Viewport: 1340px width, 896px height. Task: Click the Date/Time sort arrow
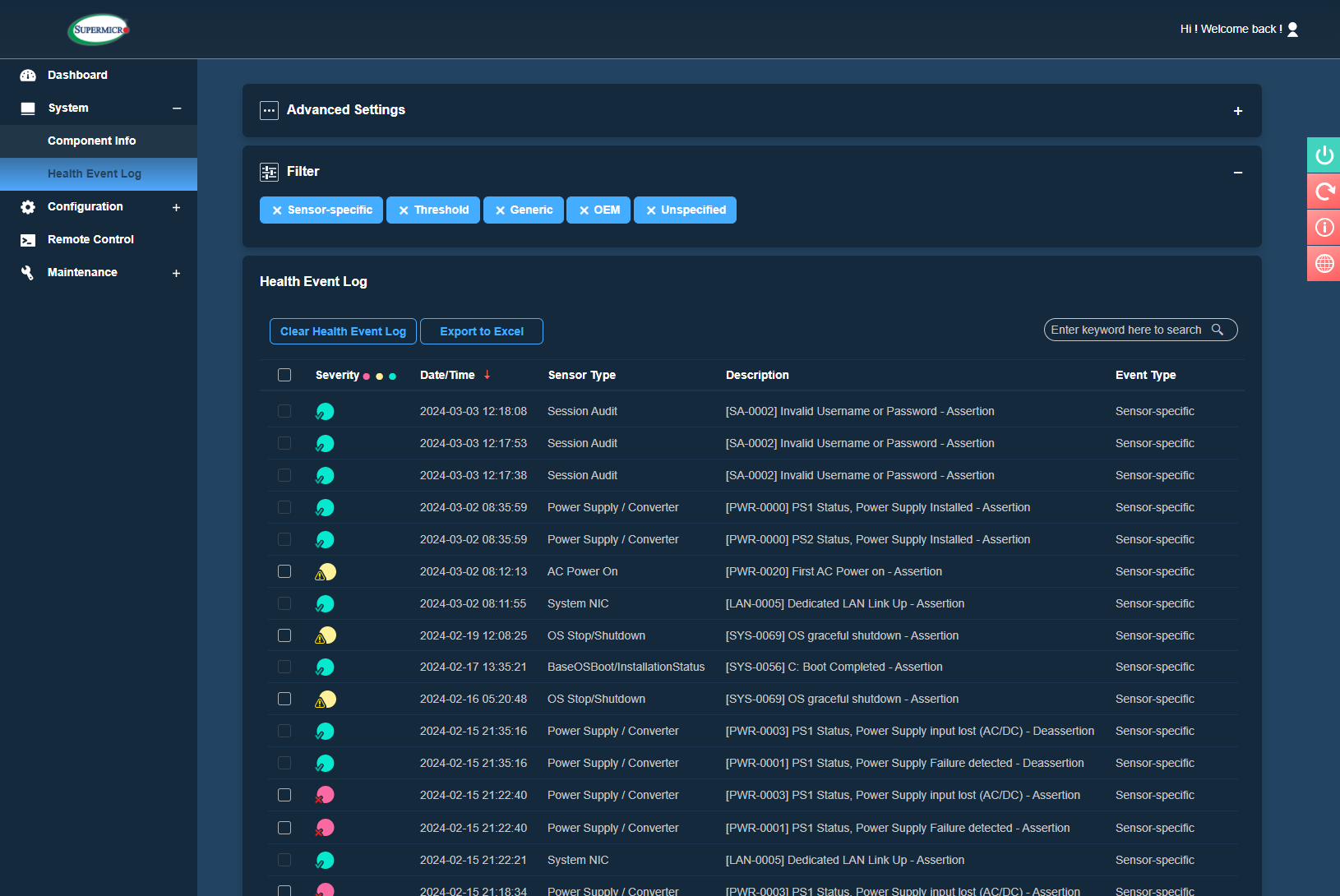[487, 375]
